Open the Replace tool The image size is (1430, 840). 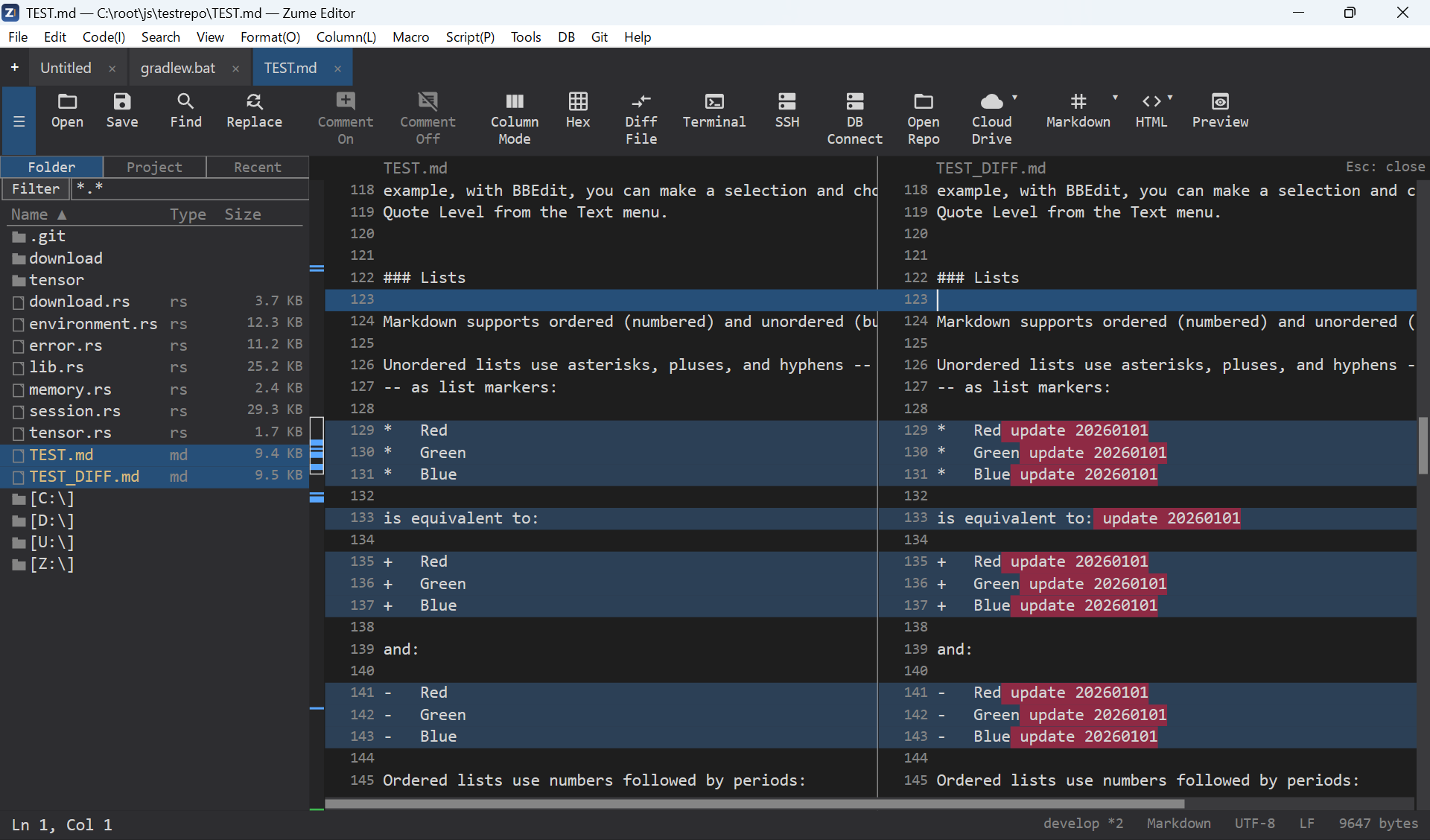(254, 111)
